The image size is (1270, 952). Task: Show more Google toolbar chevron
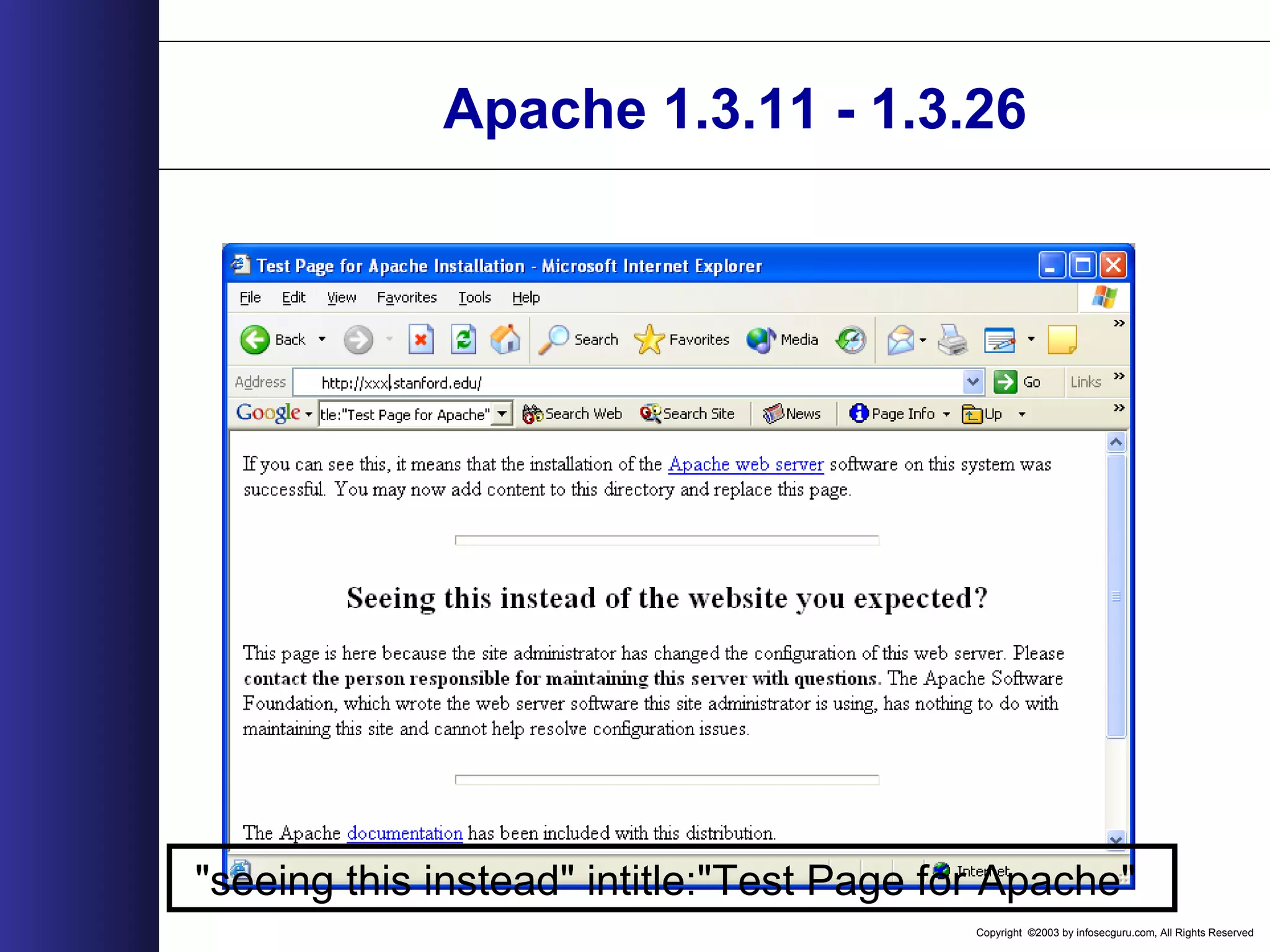[1119, 407]
